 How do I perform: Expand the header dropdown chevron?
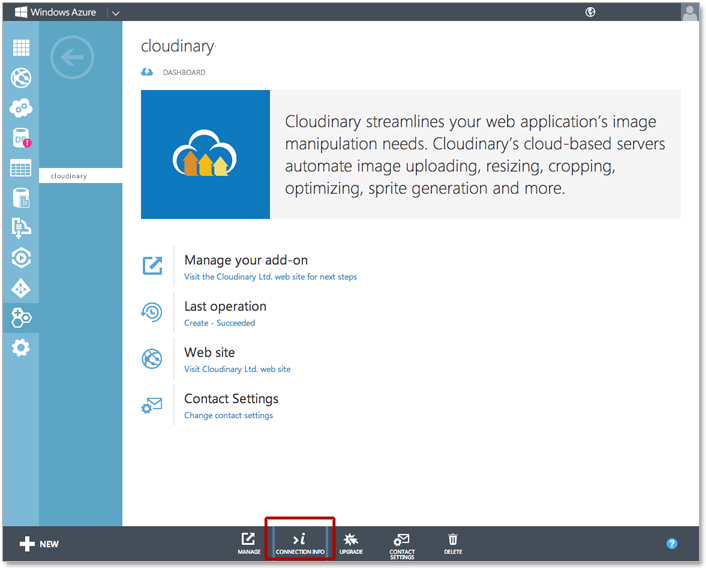click(116, 13)
